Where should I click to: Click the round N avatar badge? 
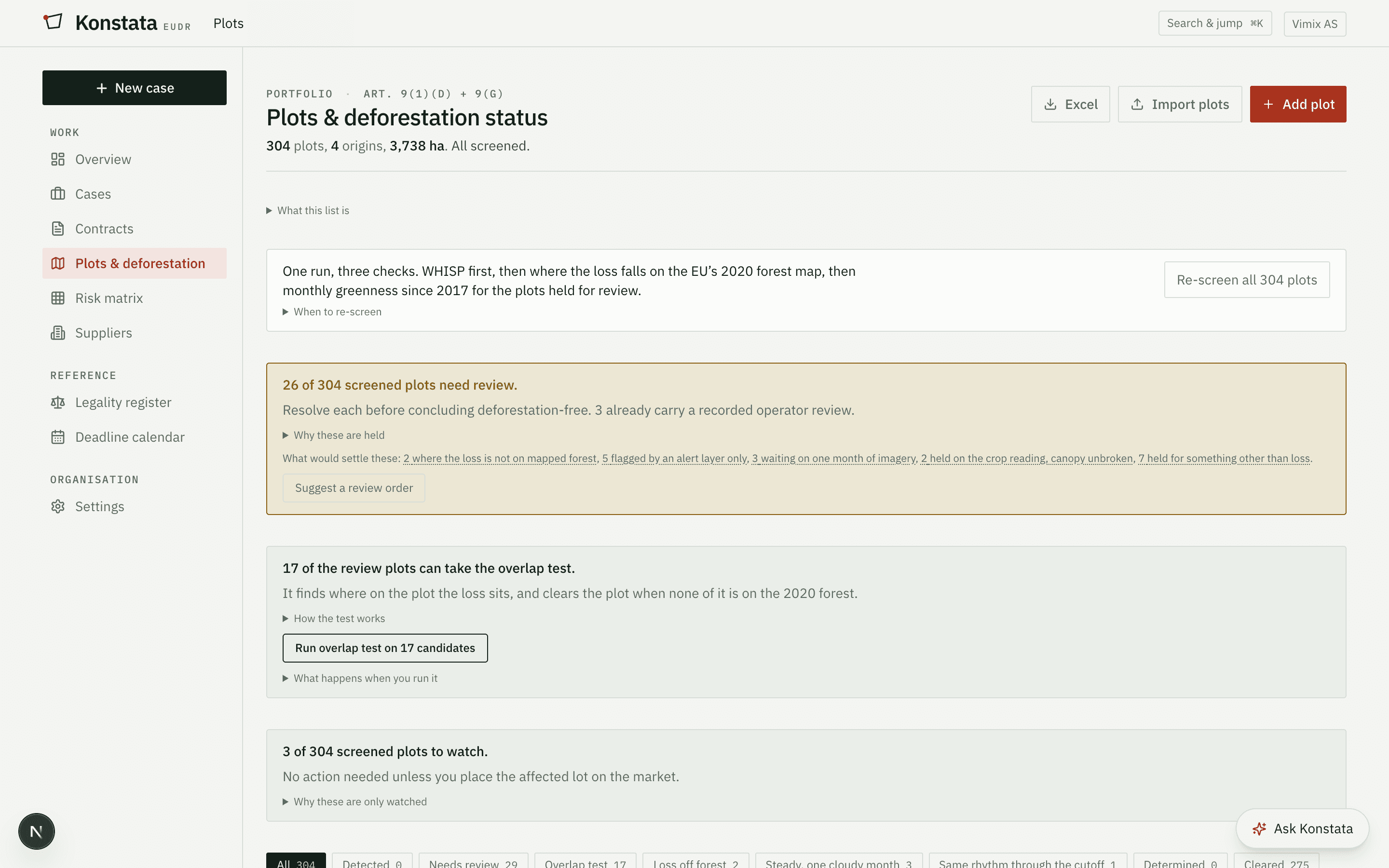36,831
